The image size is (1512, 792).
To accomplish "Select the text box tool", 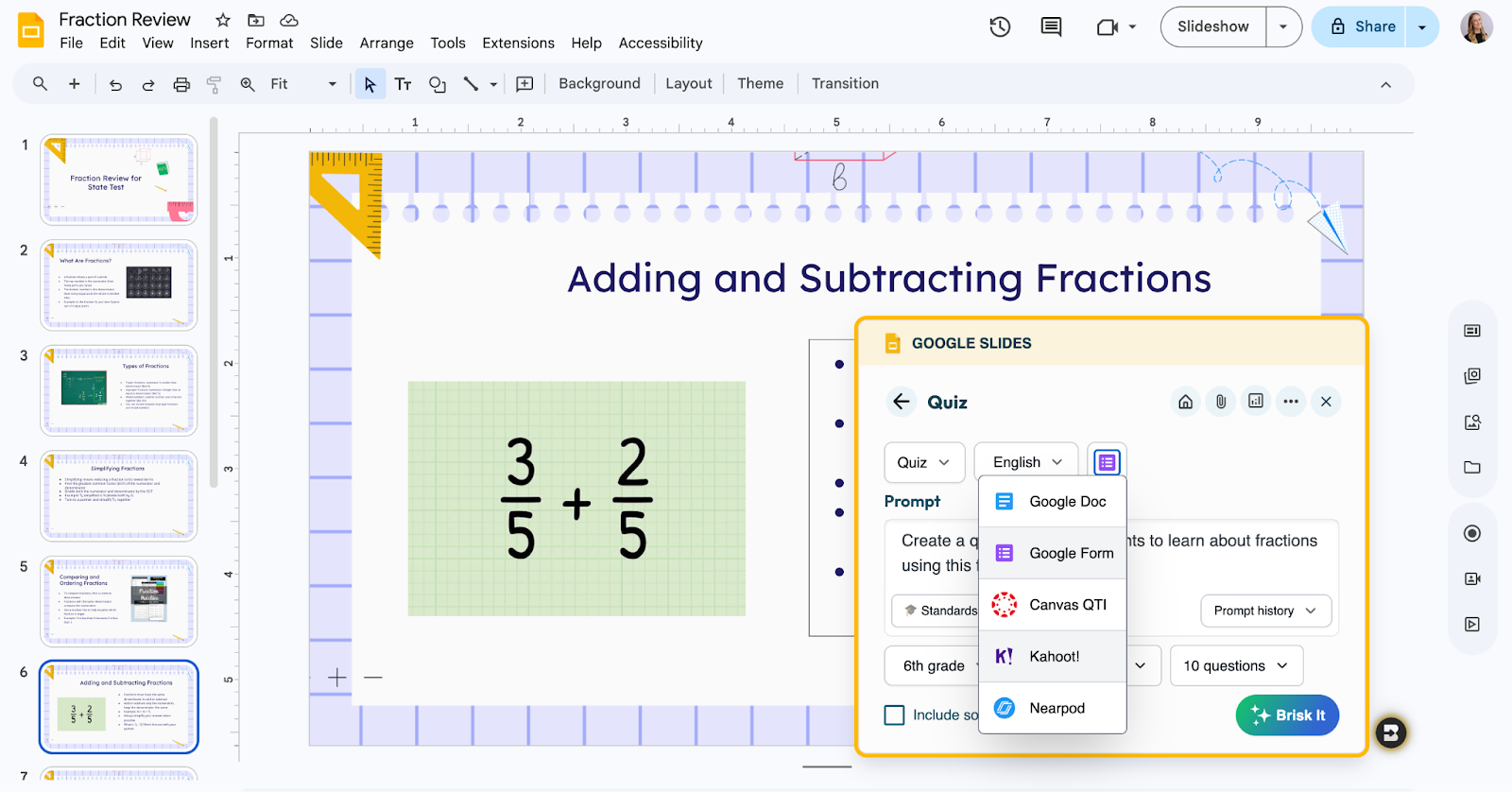I will [x=403, y=84].
